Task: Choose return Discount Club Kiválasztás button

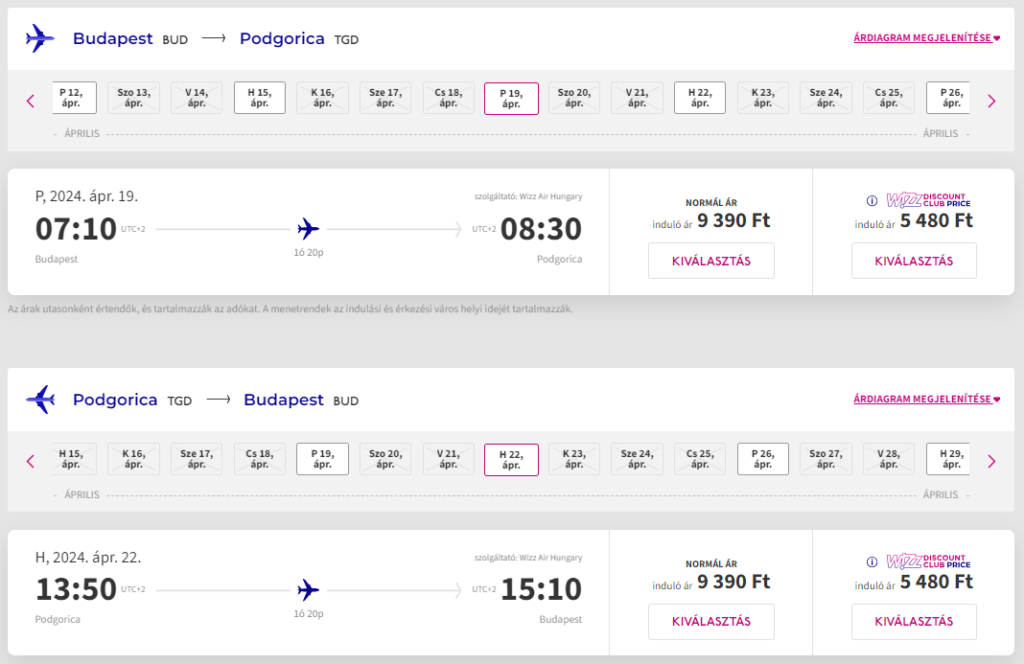Action: pyautogui.click(x=914, y=622)
